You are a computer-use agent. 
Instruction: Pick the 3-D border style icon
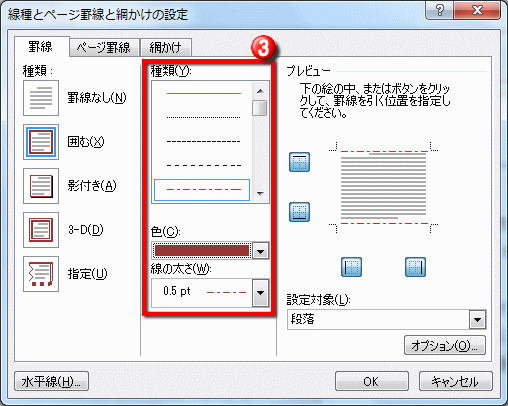click(41, 230)
